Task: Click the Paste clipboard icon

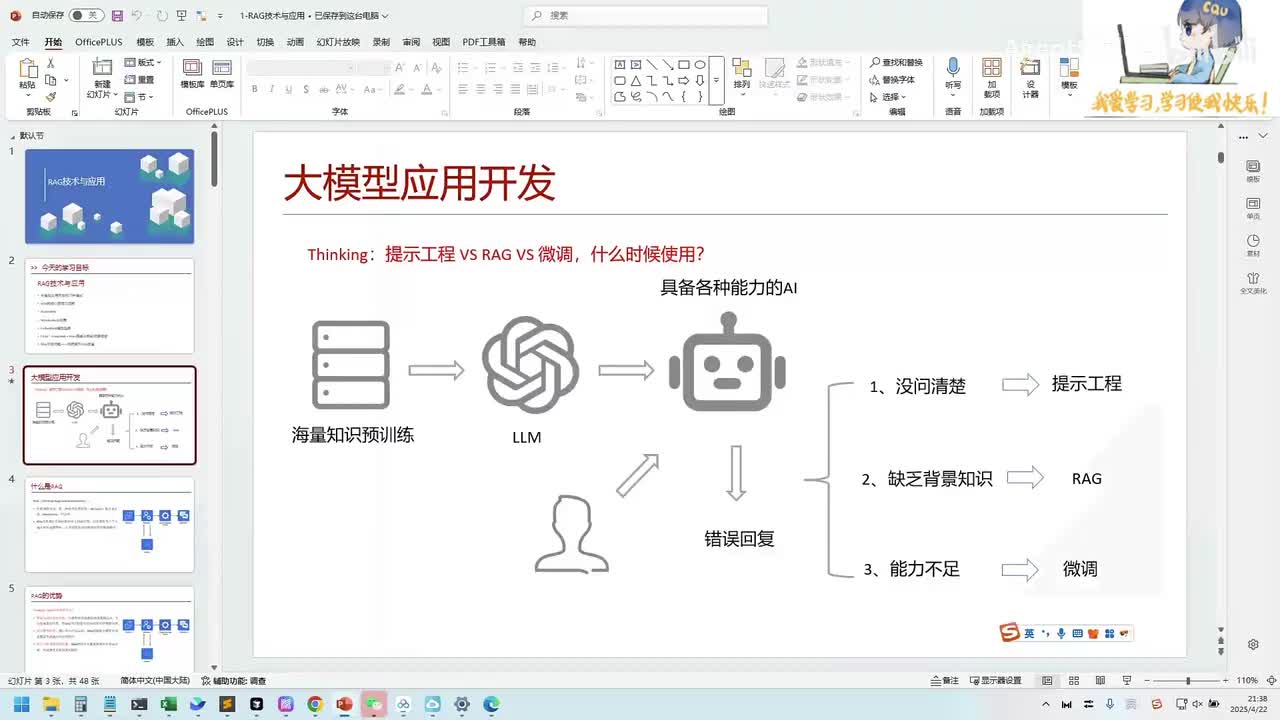Action: click(x=27, y=70)
